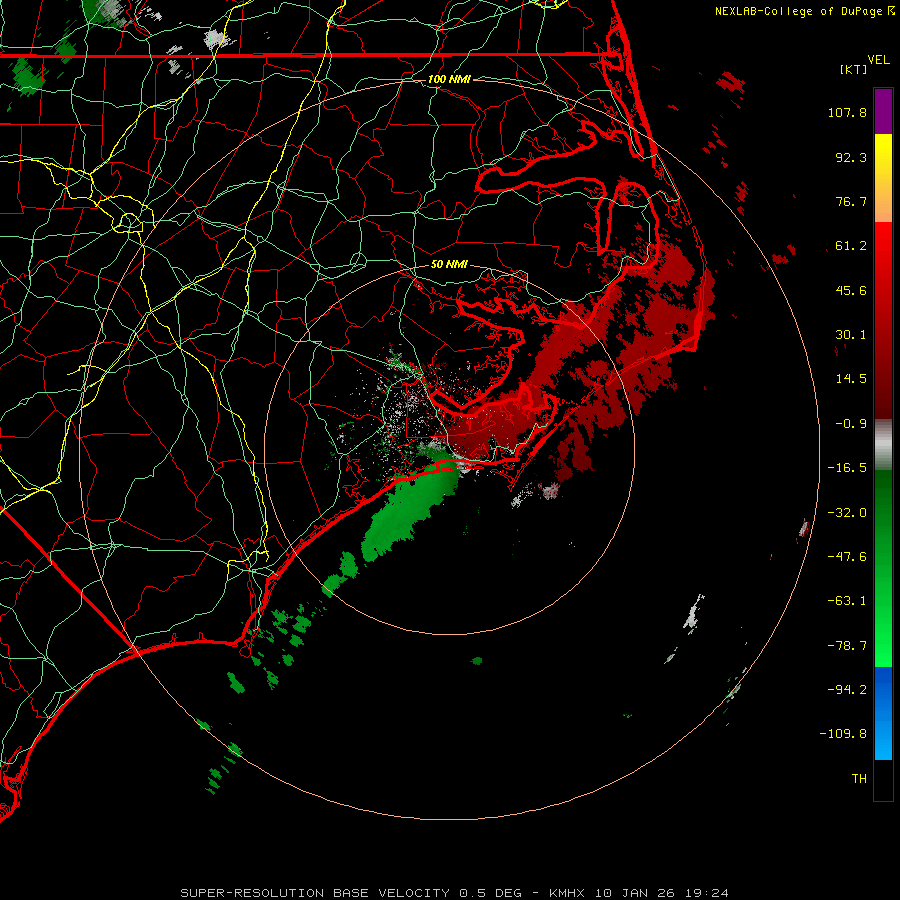This screenshot has width=900, height=900.
Task: Click the Super-Resolution Base Velocity caption at the bottom
Action: (x=455, y=893)
